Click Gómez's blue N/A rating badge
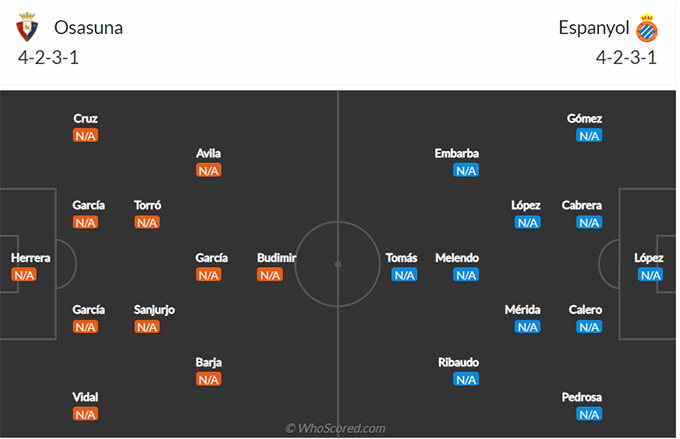The image size is (680, 439). coord(589,136)
